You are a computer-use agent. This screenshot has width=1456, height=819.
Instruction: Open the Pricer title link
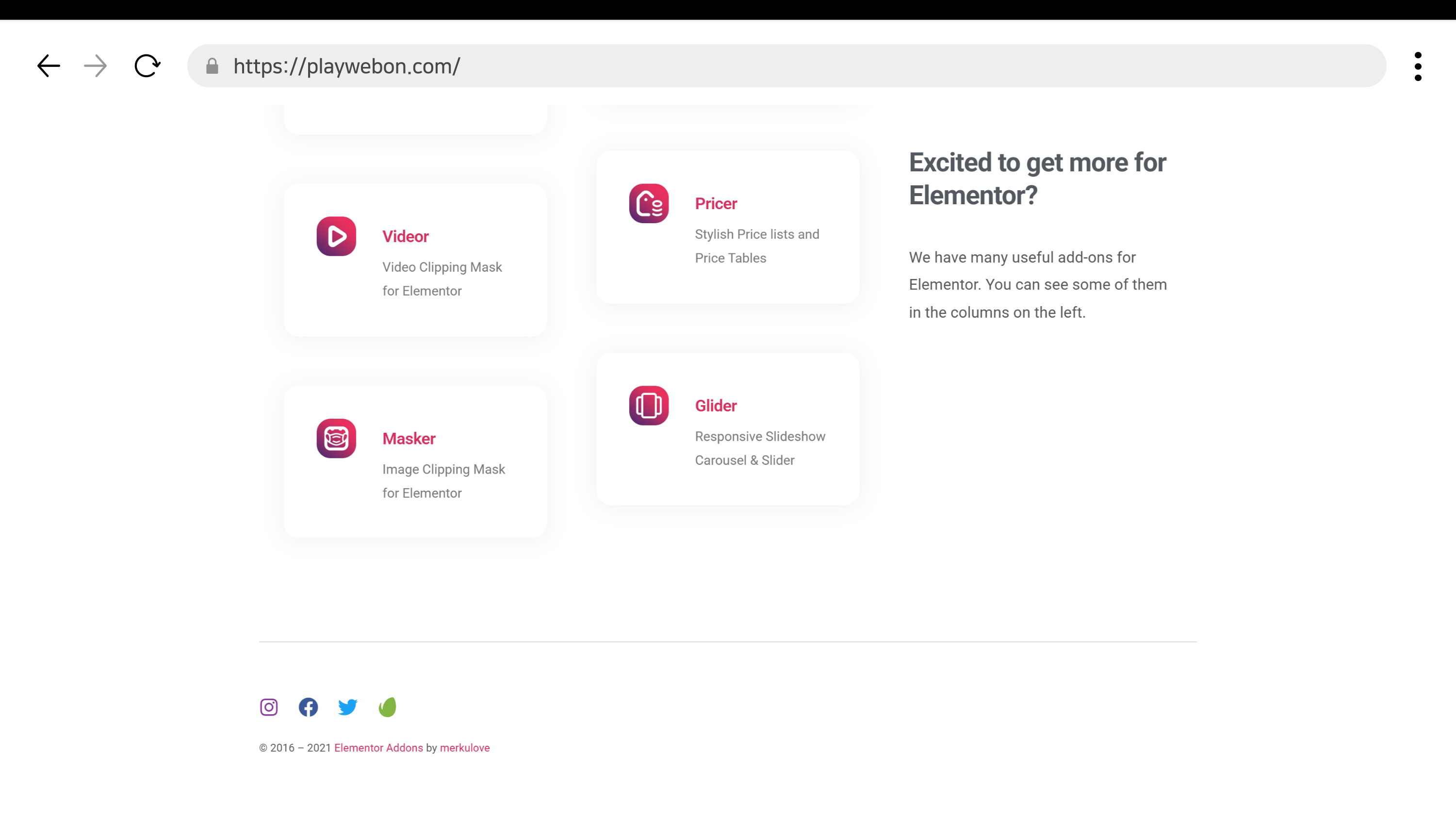(716, 203)
